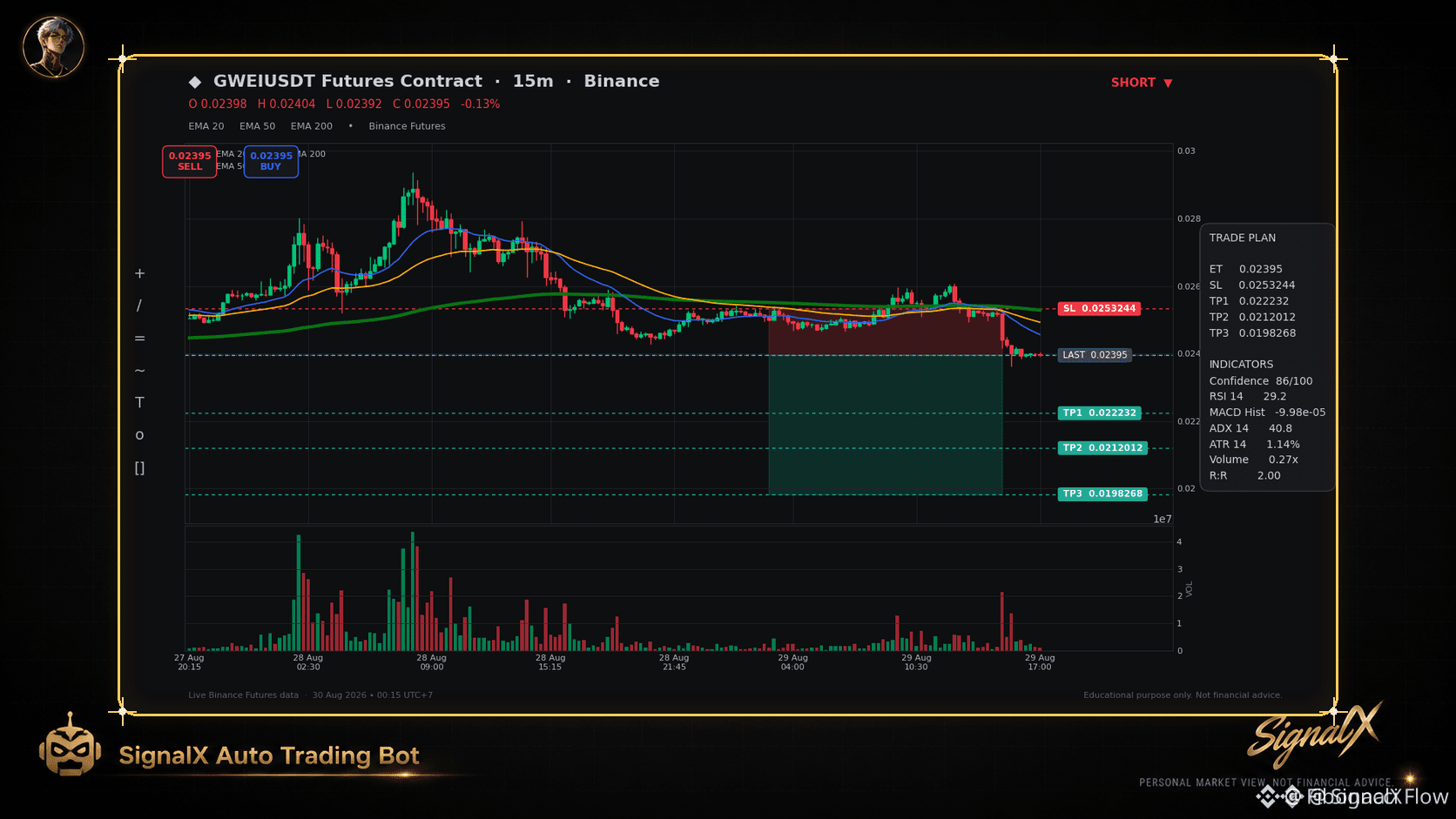Screen dimensions: 1456x819
Task: Click the 28 Aug 21:45 time label
Action: tap(674, 662)
